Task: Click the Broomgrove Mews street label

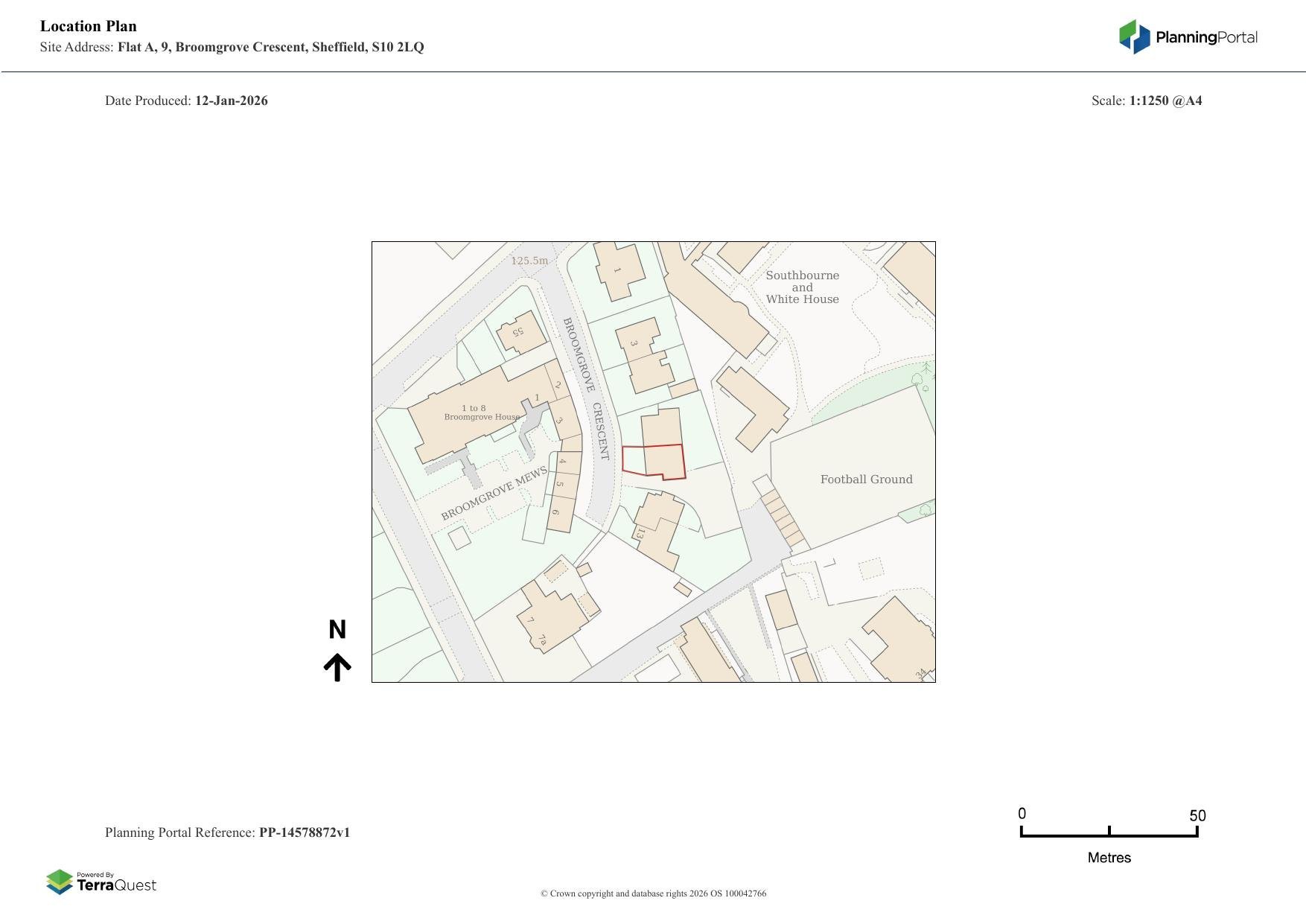Action: point(494,494)
